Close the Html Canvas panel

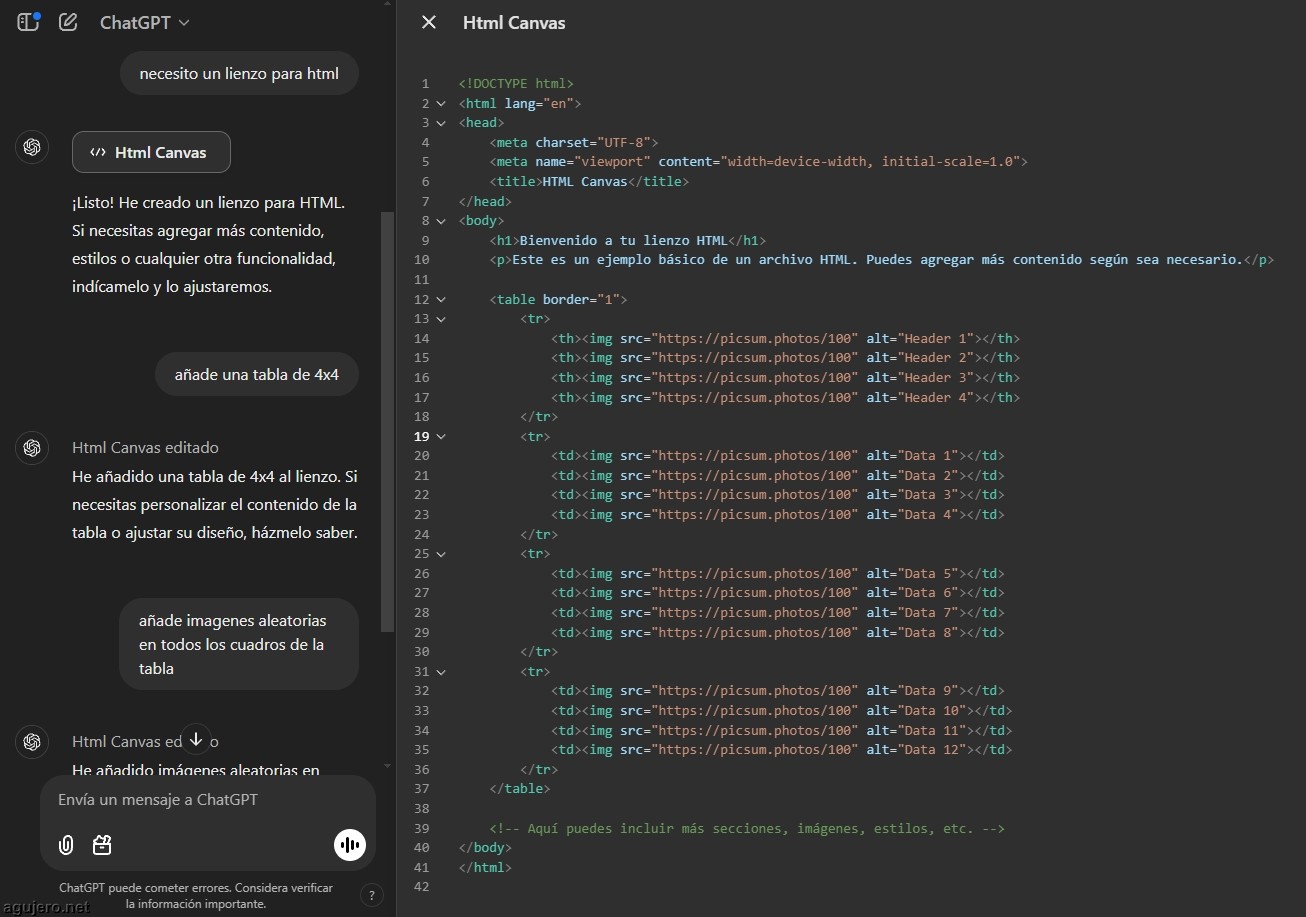pyautogui.click(x=429, y=22)
